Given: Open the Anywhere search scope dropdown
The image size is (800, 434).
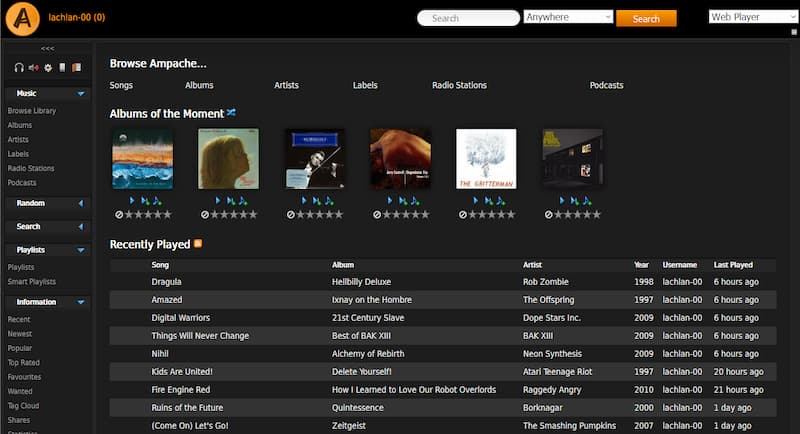Looking at the screenshot, I should (568, 17).
